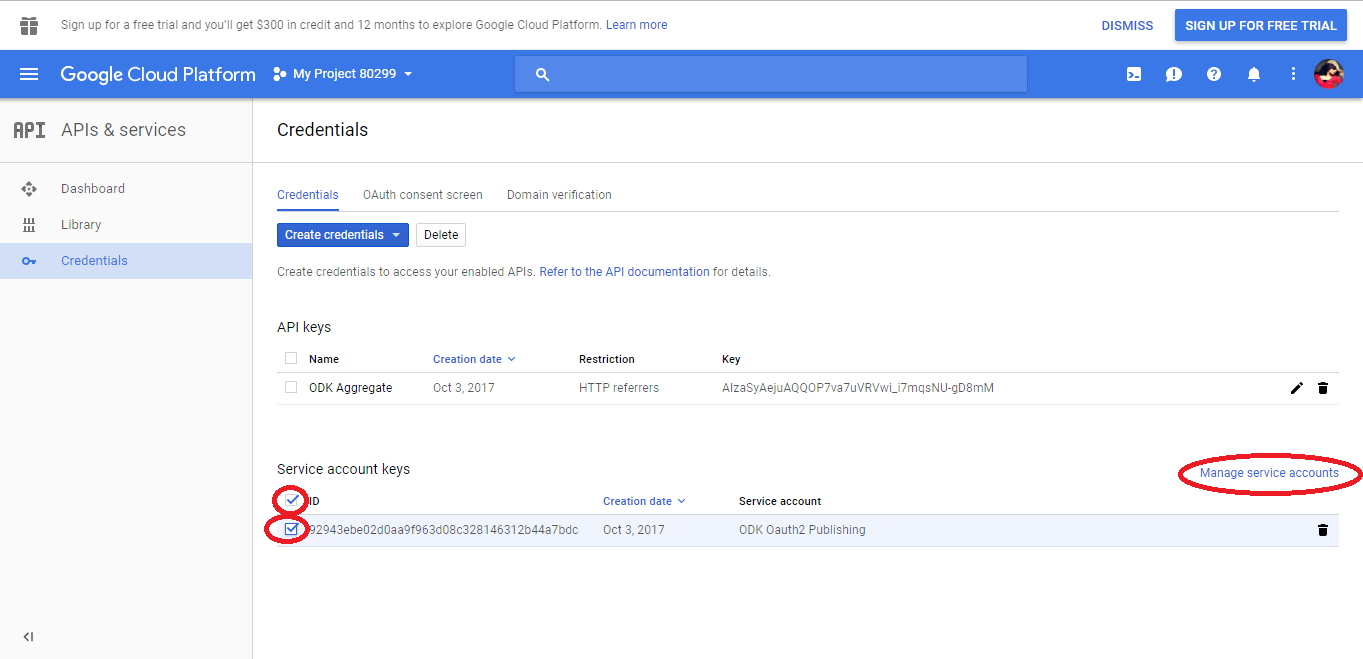Image resolution: width=1363 pixels, height=659 pixels.
Task: Delete the ODK Aggregate API key trash icon
Action: pos(1323,388)
